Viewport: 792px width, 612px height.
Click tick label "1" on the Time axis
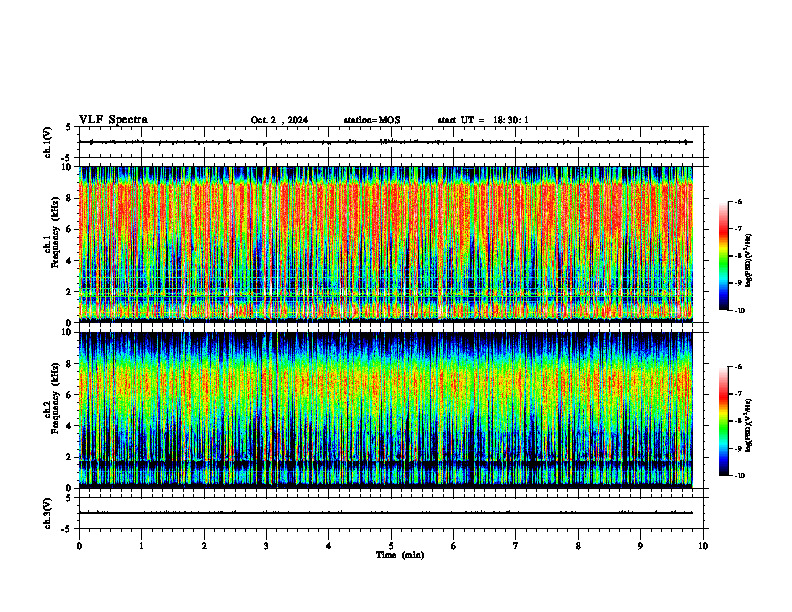(141, 546)
